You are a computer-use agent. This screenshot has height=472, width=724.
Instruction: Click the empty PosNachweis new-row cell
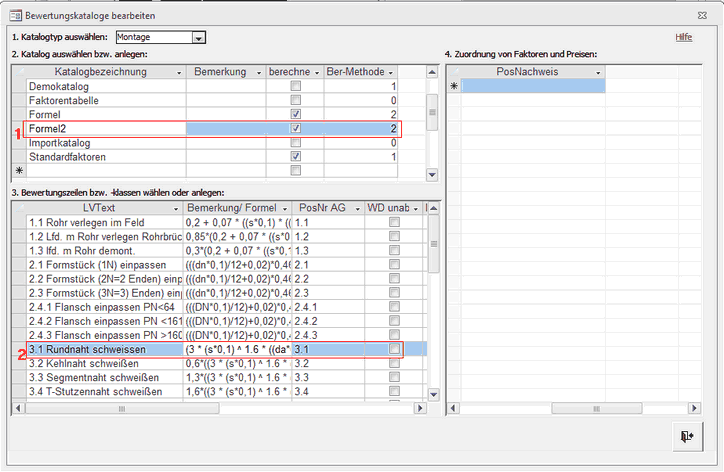[532, 87]
